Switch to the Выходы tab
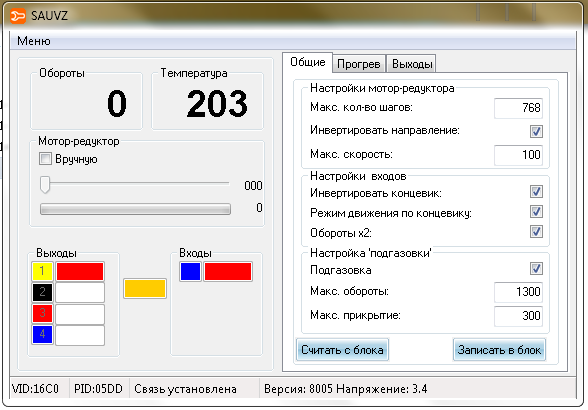The width and height of the screenshot is (588, 410). coord(412,64)
